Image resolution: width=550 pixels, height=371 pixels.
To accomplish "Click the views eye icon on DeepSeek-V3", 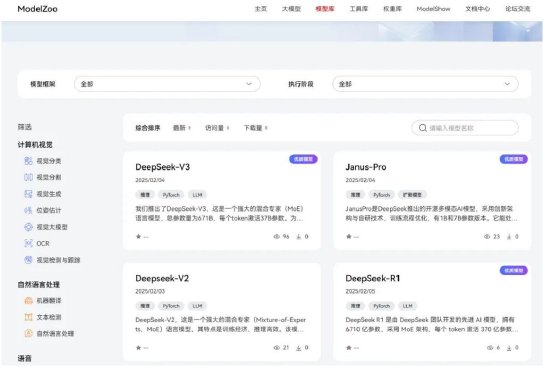I will [276, 237].
